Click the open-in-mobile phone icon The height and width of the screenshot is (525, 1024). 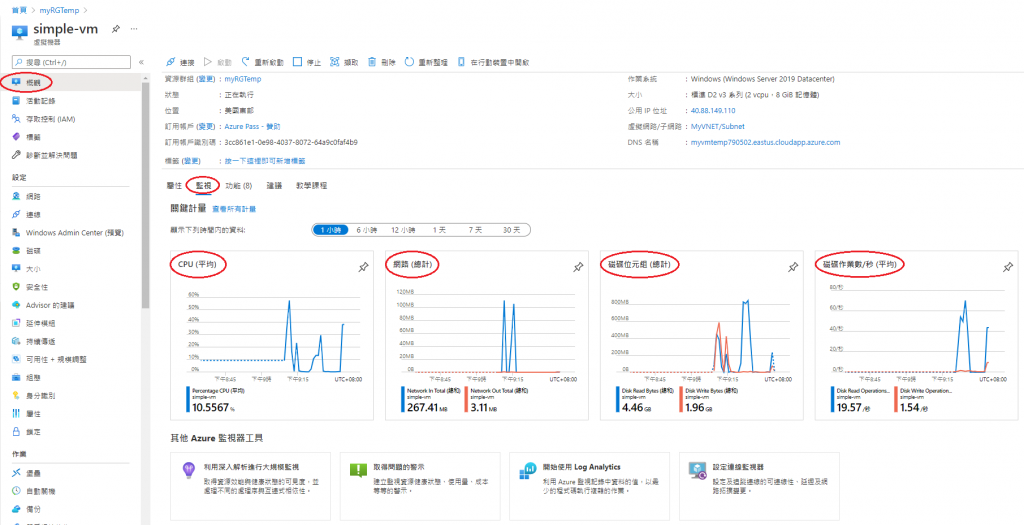tap(461, 62)
